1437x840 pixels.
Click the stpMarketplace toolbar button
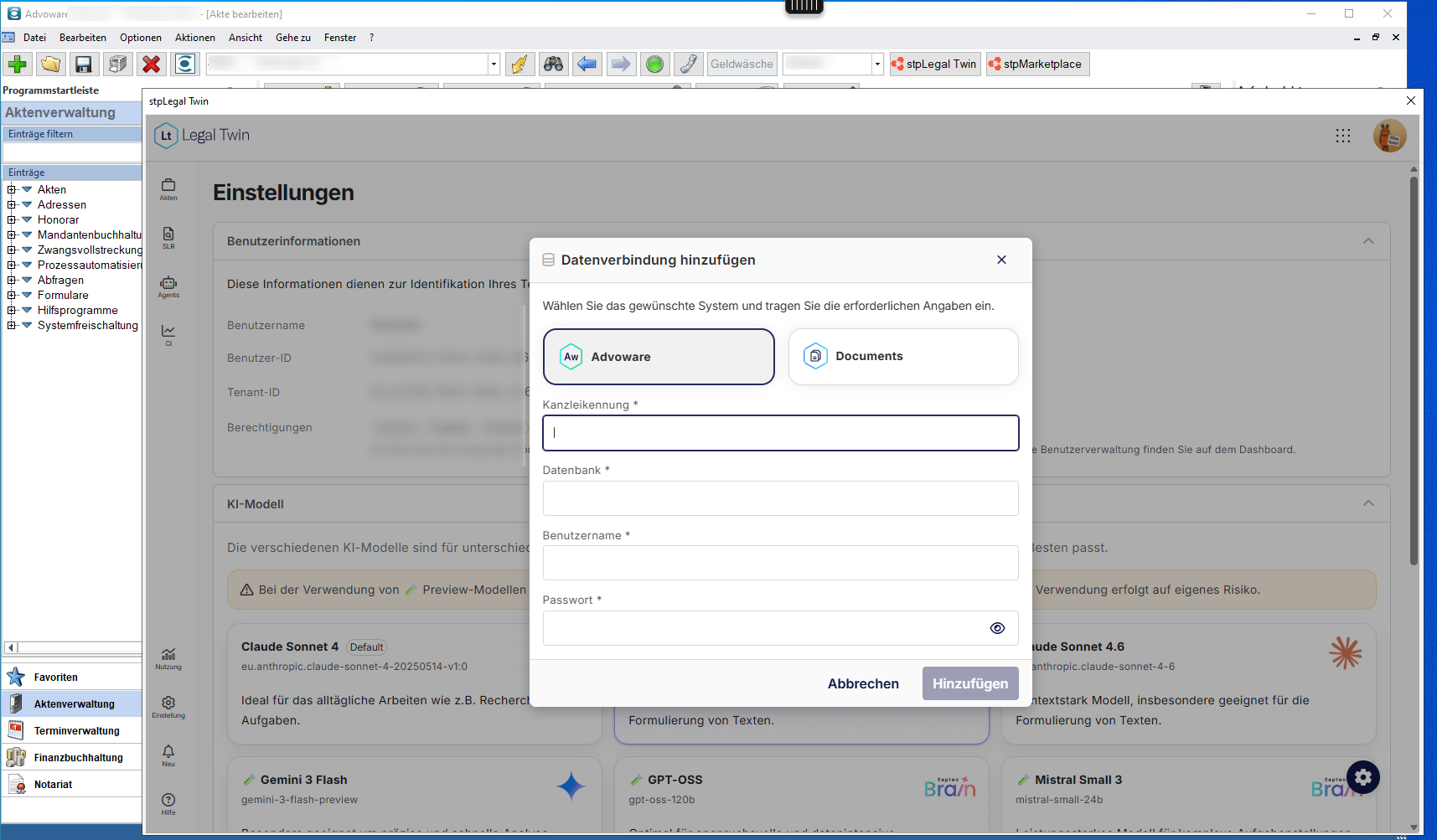click(1037, 64)
